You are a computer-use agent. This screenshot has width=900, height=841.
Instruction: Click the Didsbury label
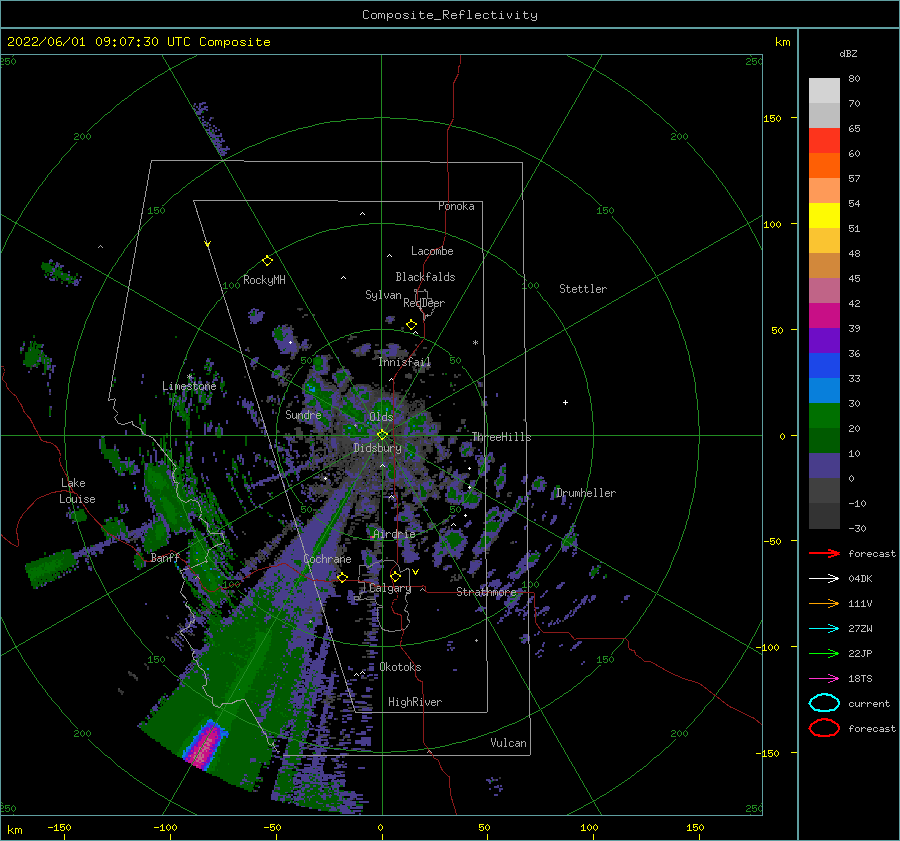tap(377, 448)
